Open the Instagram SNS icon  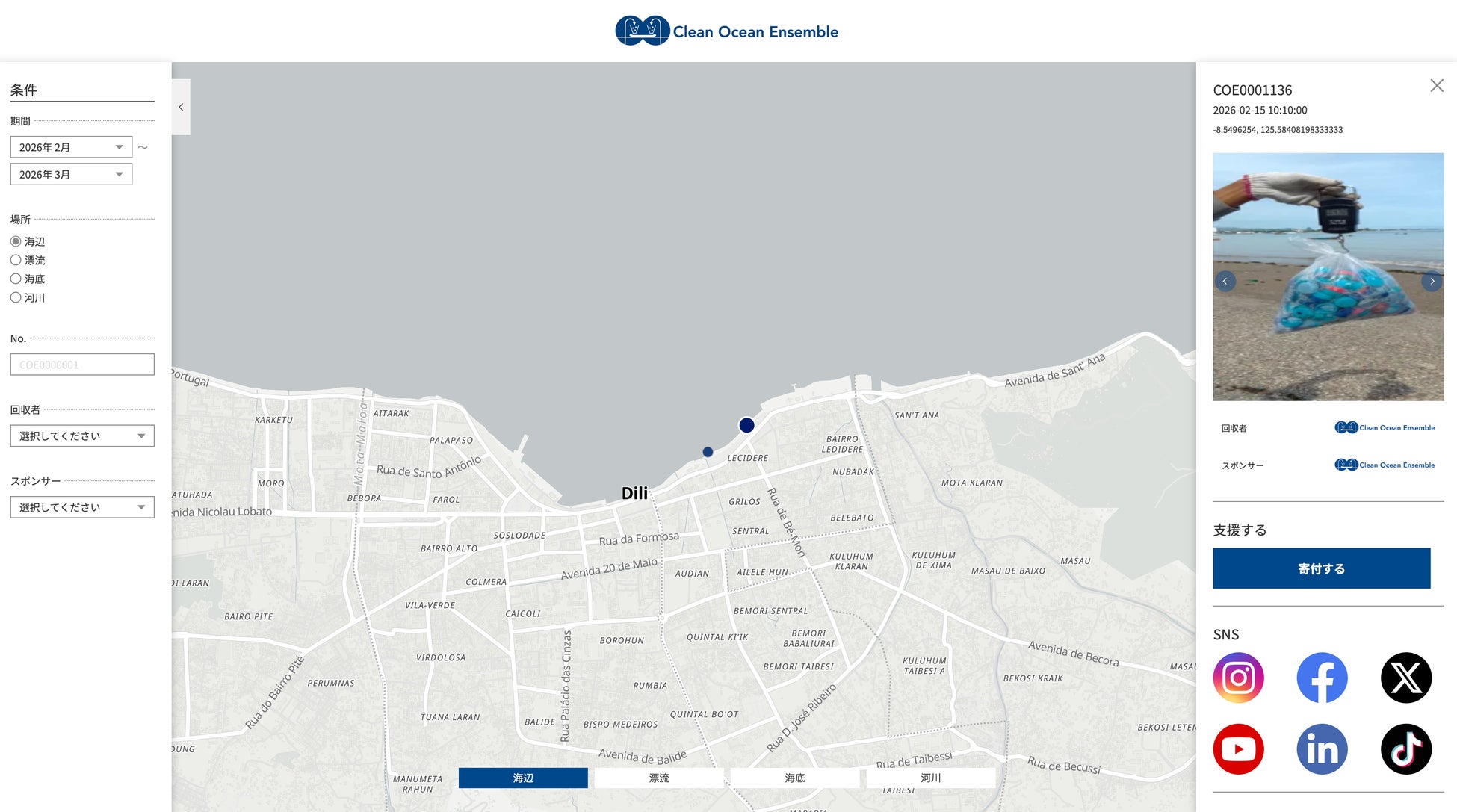pos(1238,678)
